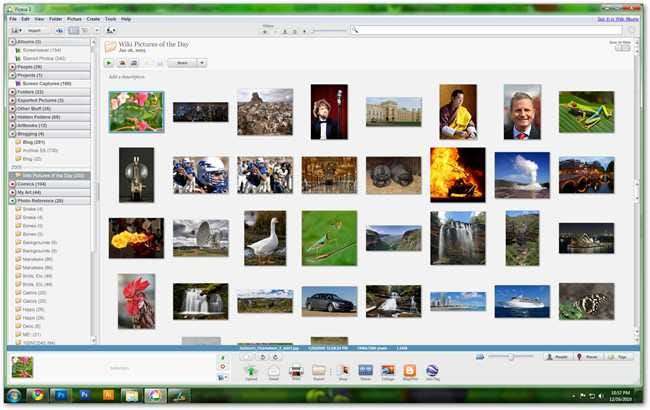Click the Upload icon in bottom toolbar
Image resolution: width=650 pixels, height=410 pixels.
click(250, 370)
